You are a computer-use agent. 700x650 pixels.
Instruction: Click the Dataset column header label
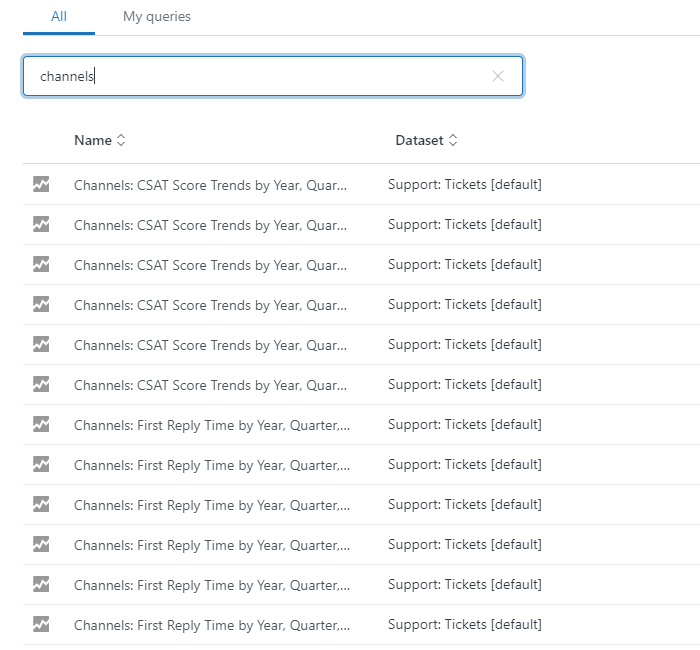point(419,141)
